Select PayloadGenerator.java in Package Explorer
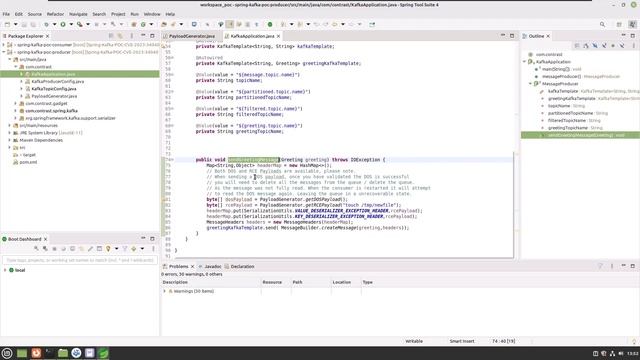Viewport: 640px width, 360px height. 54,96
